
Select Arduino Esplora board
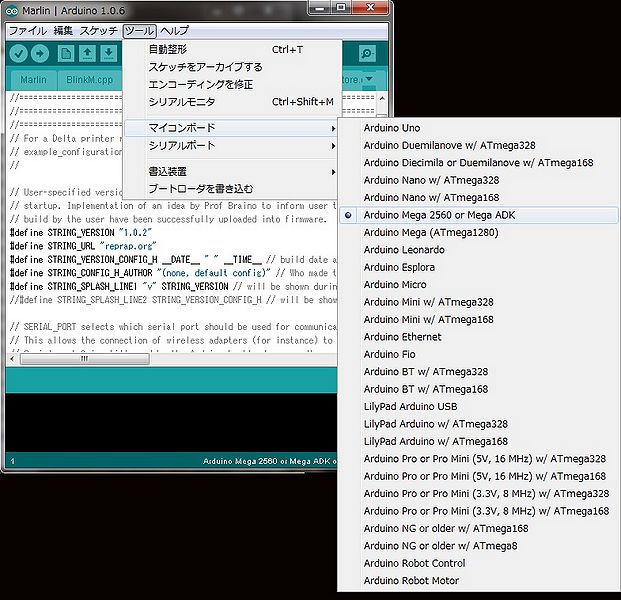478,267
